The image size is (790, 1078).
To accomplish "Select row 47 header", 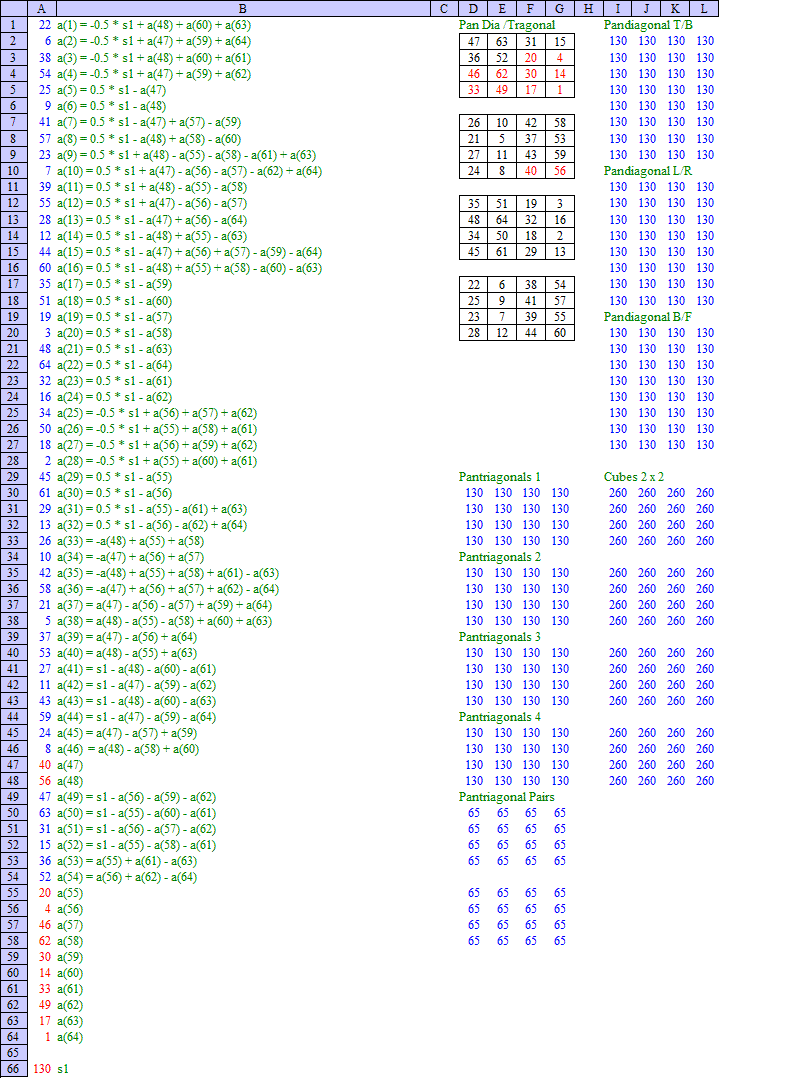I will [13, 764].
